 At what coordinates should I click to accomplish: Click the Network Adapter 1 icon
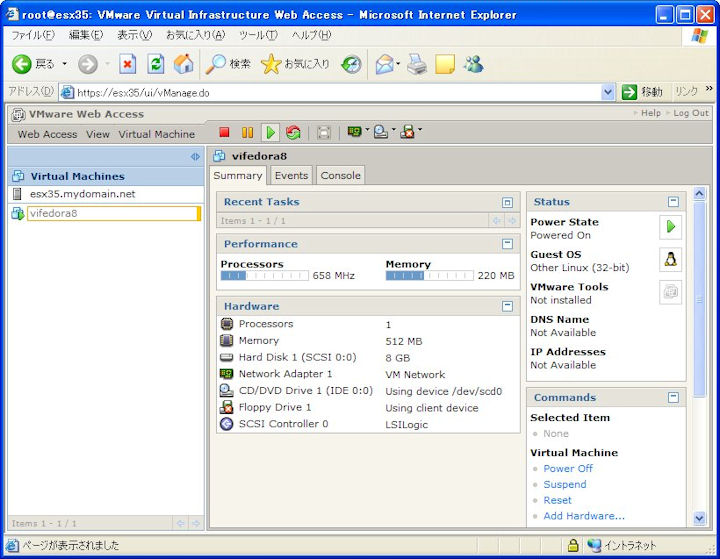point(226,373)
